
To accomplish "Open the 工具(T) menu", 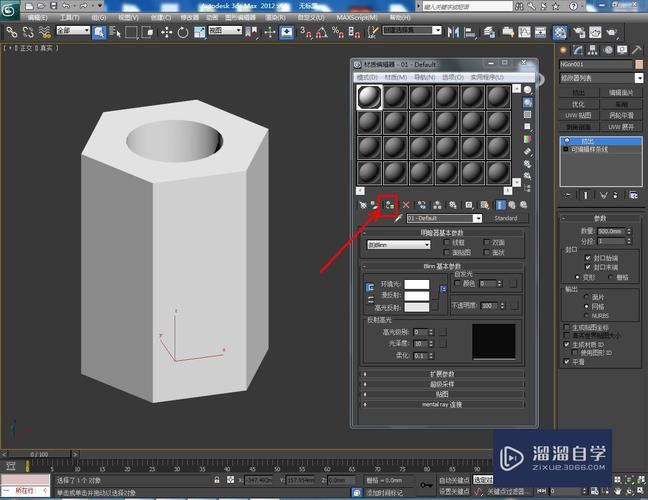I will [x=69, y=17].
